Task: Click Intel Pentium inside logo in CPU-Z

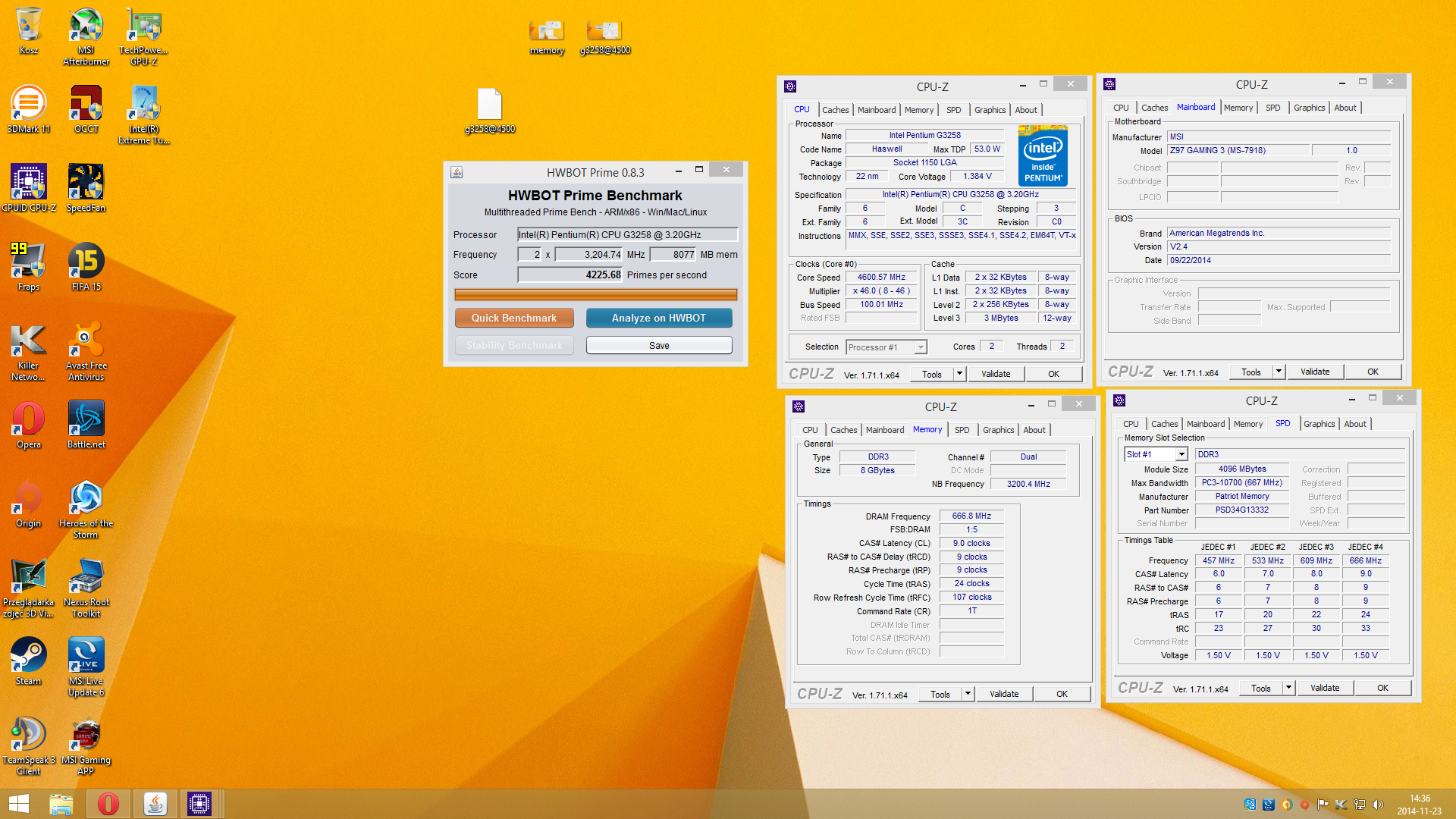Action: click(x=1043, y=155)
